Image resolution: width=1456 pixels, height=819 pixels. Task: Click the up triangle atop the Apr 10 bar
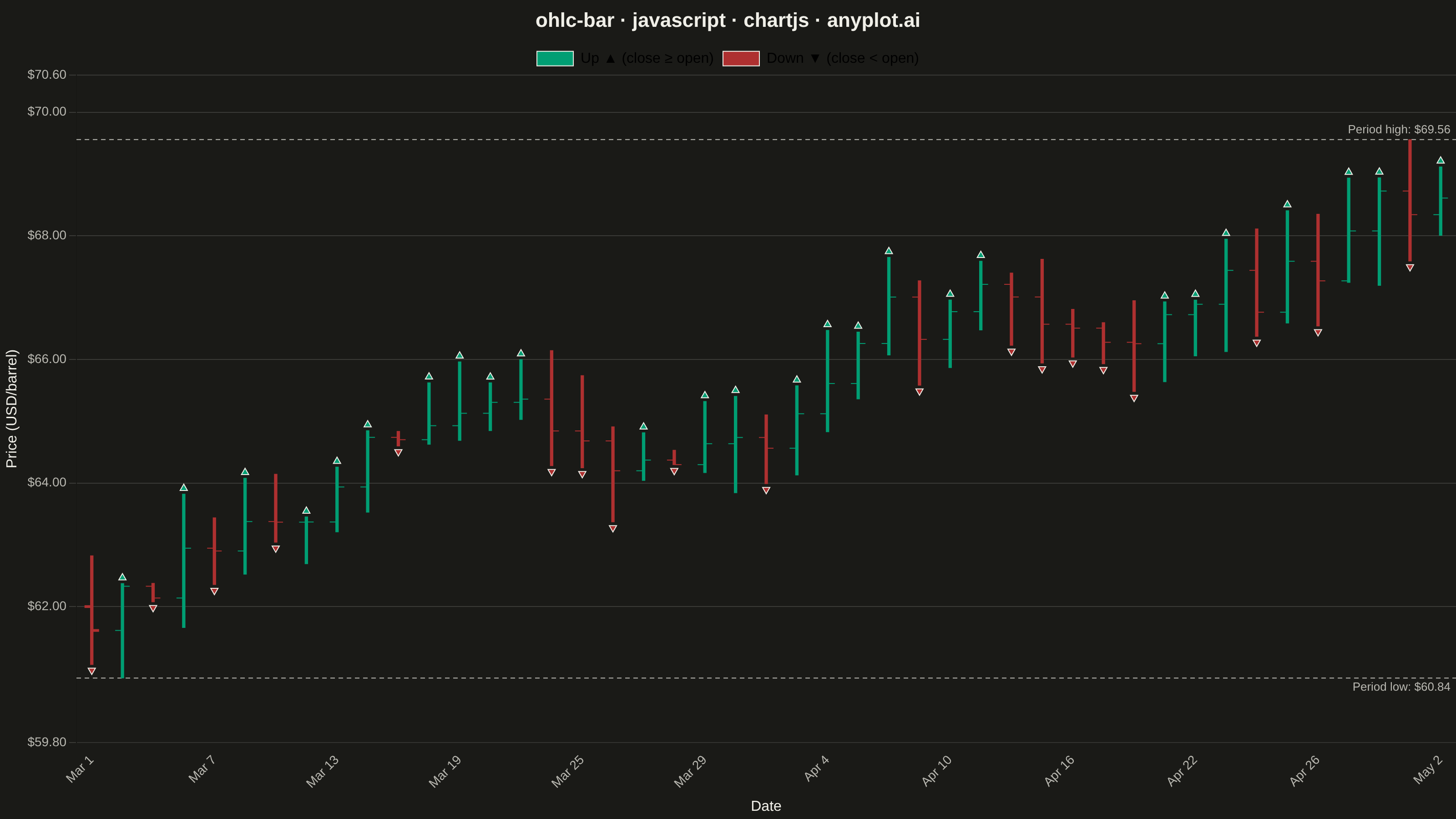pyautogui.click(x=950, y=293)
